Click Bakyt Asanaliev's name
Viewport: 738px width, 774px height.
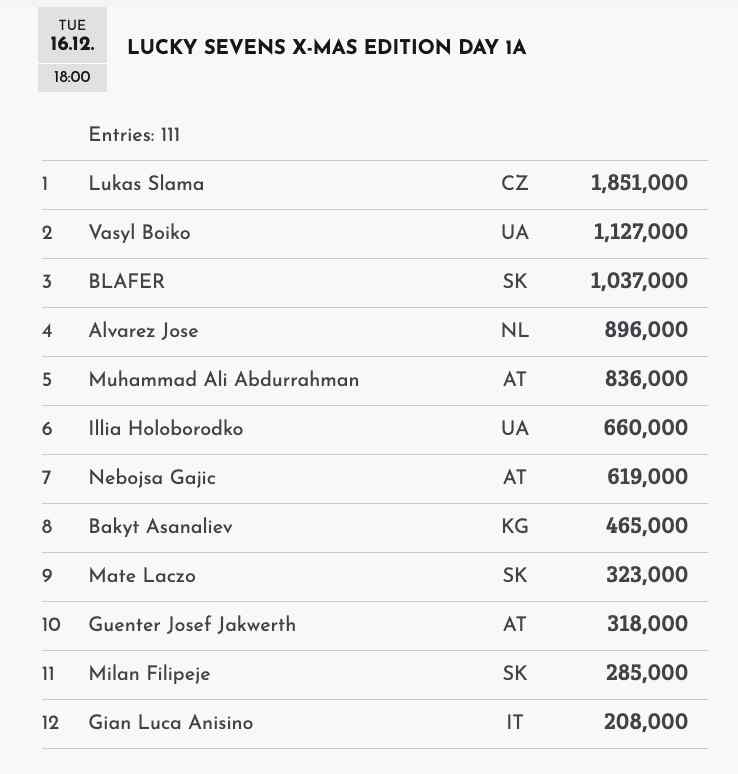(x=160, y=527)
